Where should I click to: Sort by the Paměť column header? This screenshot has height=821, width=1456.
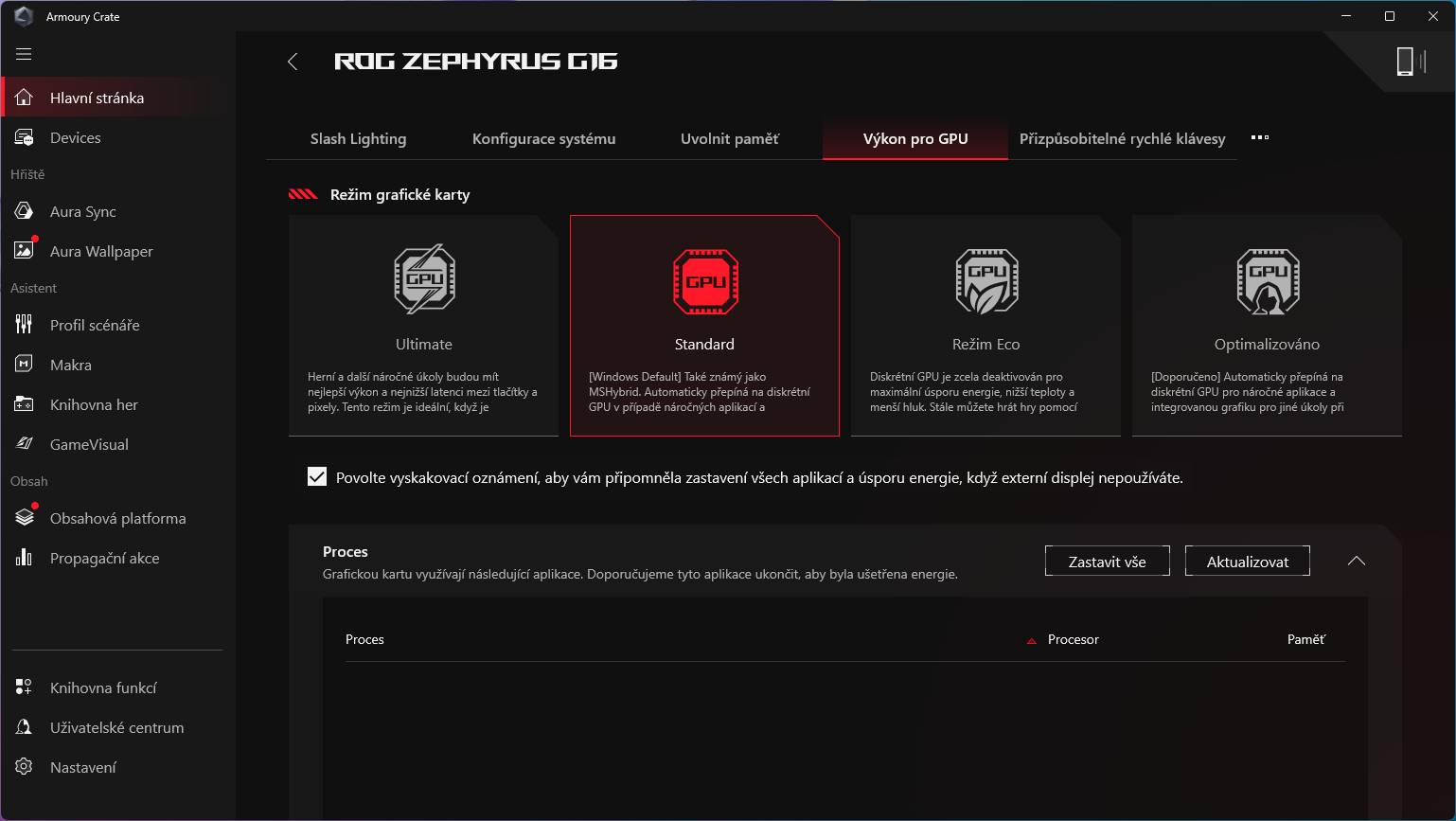tap(1305, 640)
